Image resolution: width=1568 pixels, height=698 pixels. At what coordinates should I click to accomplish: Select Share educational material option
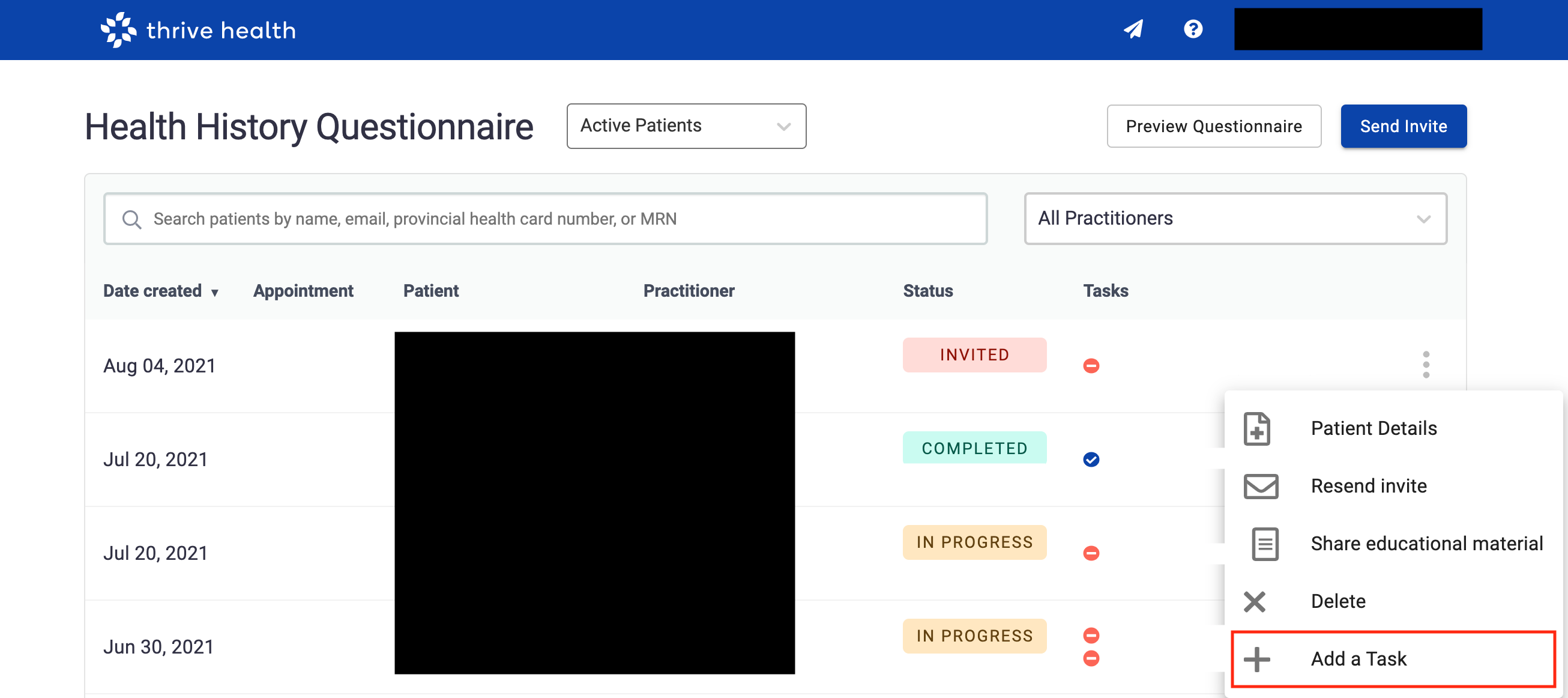[x=1393, y=544]
